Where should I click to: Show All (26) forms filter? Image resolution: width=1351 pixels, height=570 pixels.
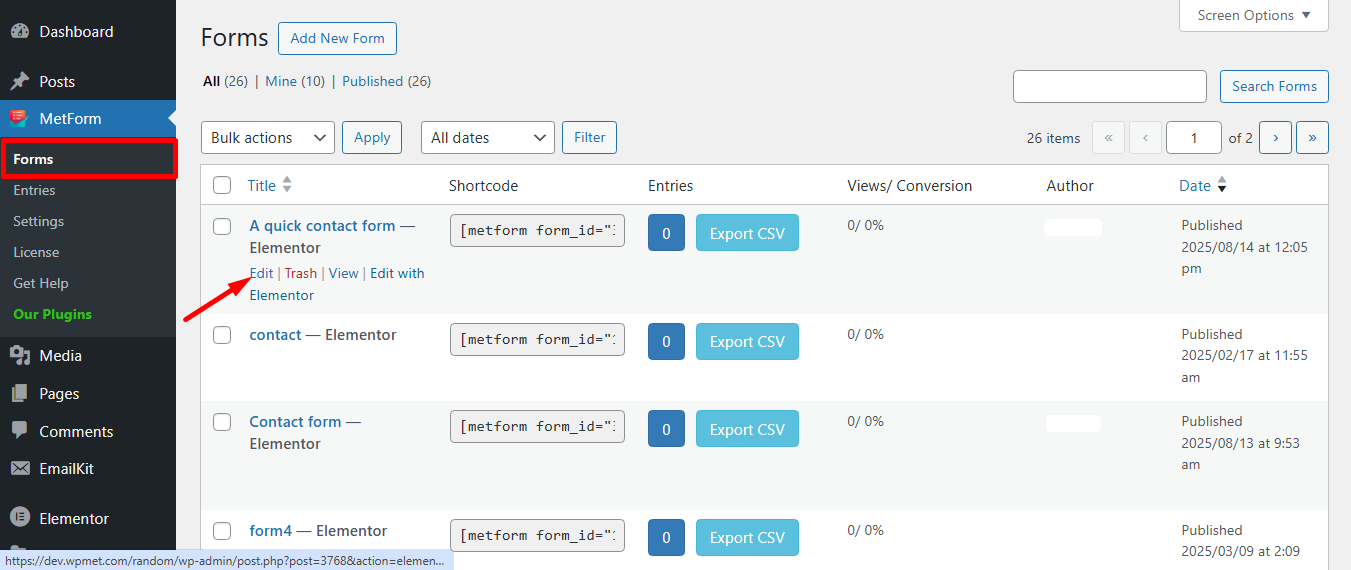click(225, 81)
